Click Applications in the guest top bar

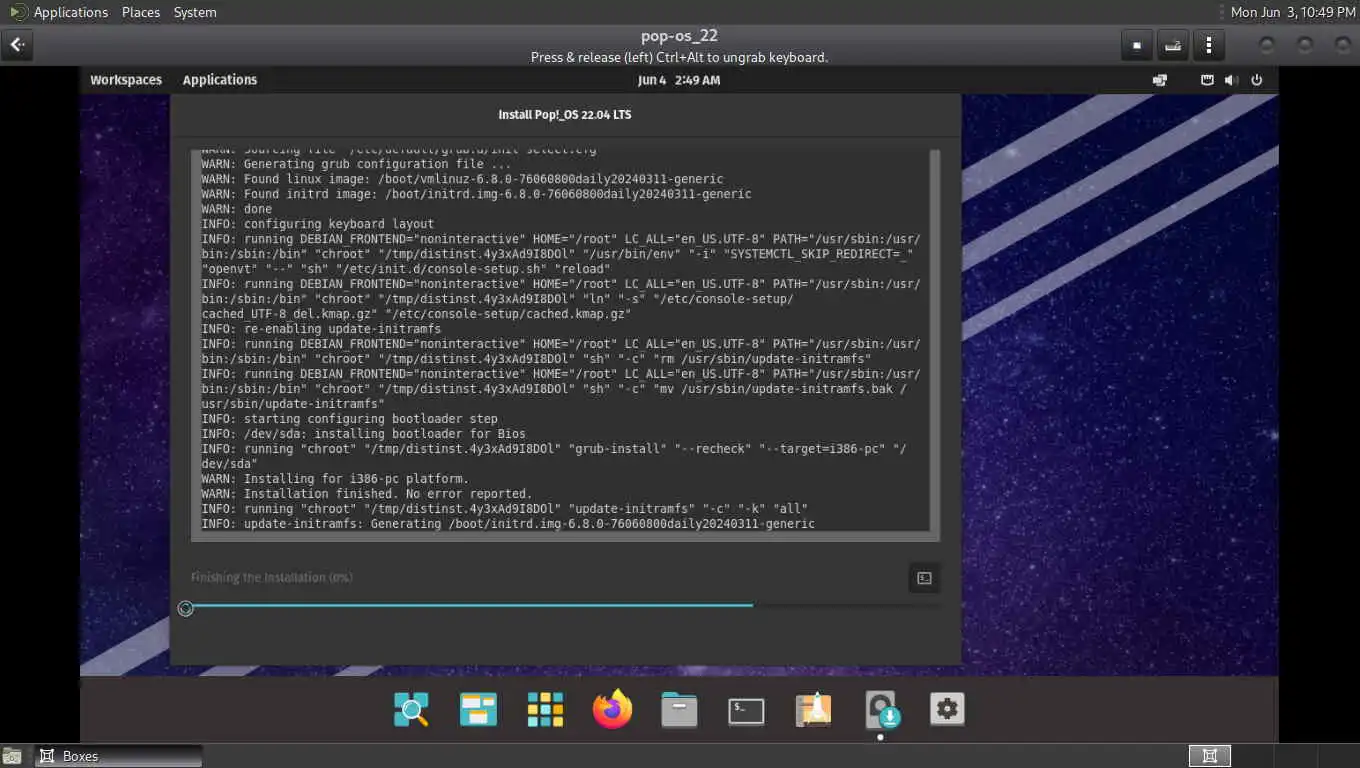220,80
